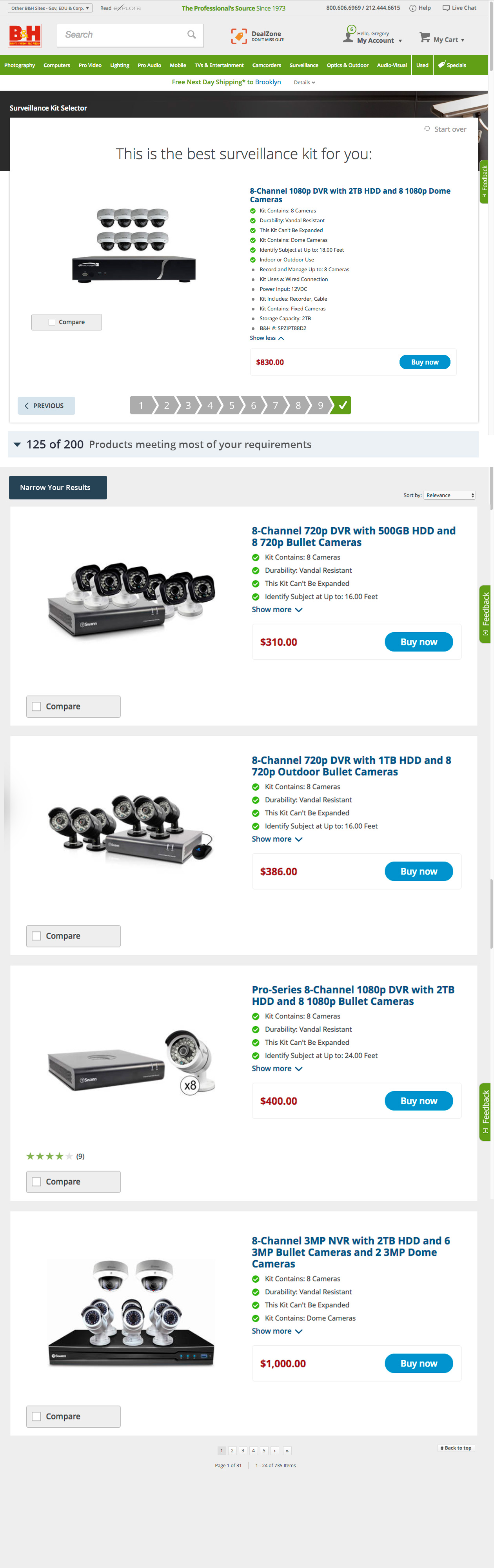The image size is (494, 1568).
Task: Click the Narrow Your Results button
Action: 58,488
